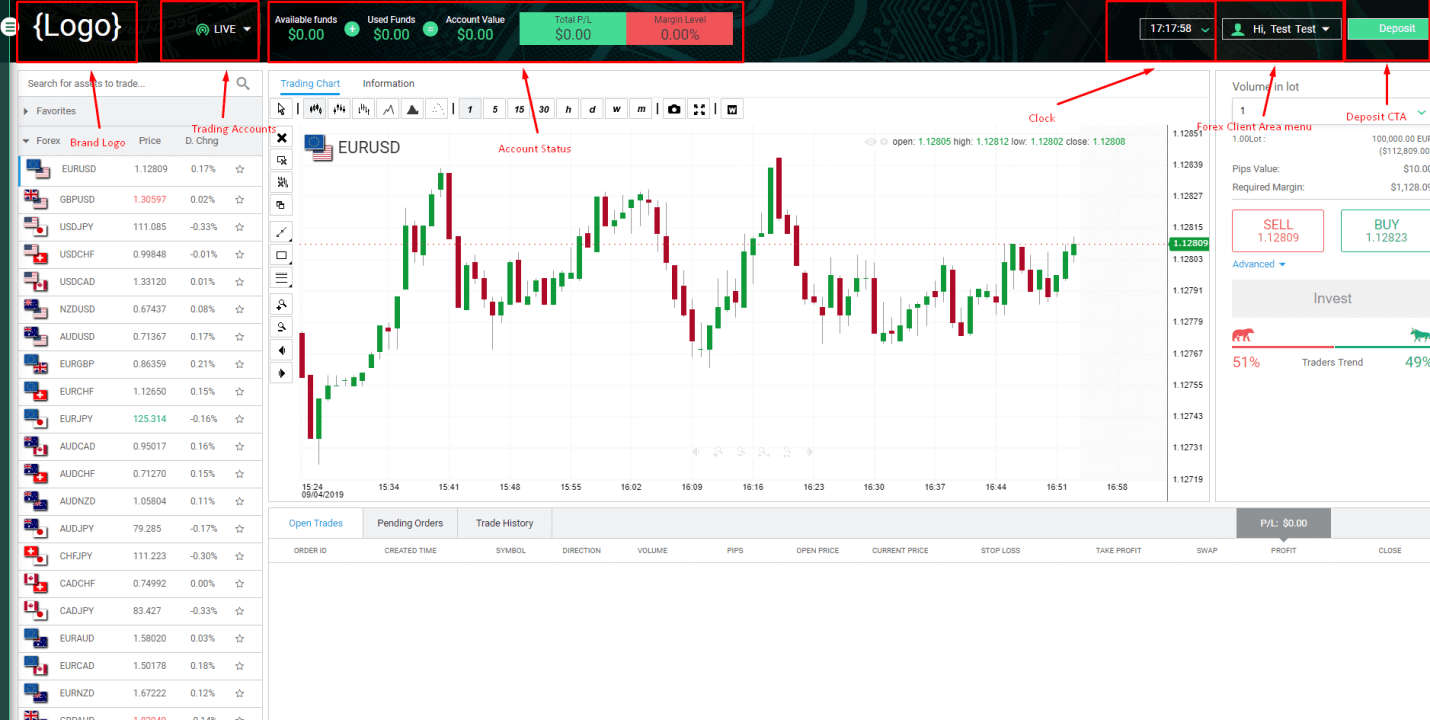Set chart timeframe to daily (d)
Image resolution: width=1430 pixels, height=720 pixels.
593,109
